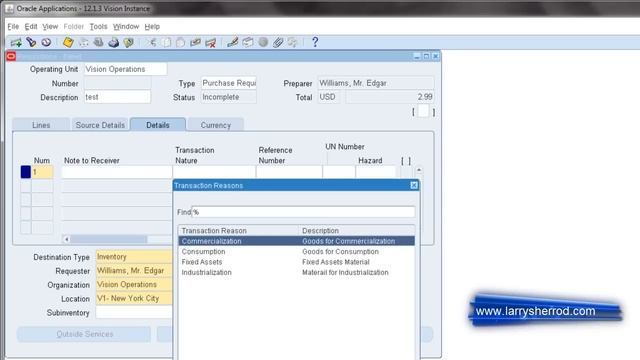640x360 pixels.
Task: Click the blue record indicator for line 1
Action: pyautogui.click(x=26, y=172)
